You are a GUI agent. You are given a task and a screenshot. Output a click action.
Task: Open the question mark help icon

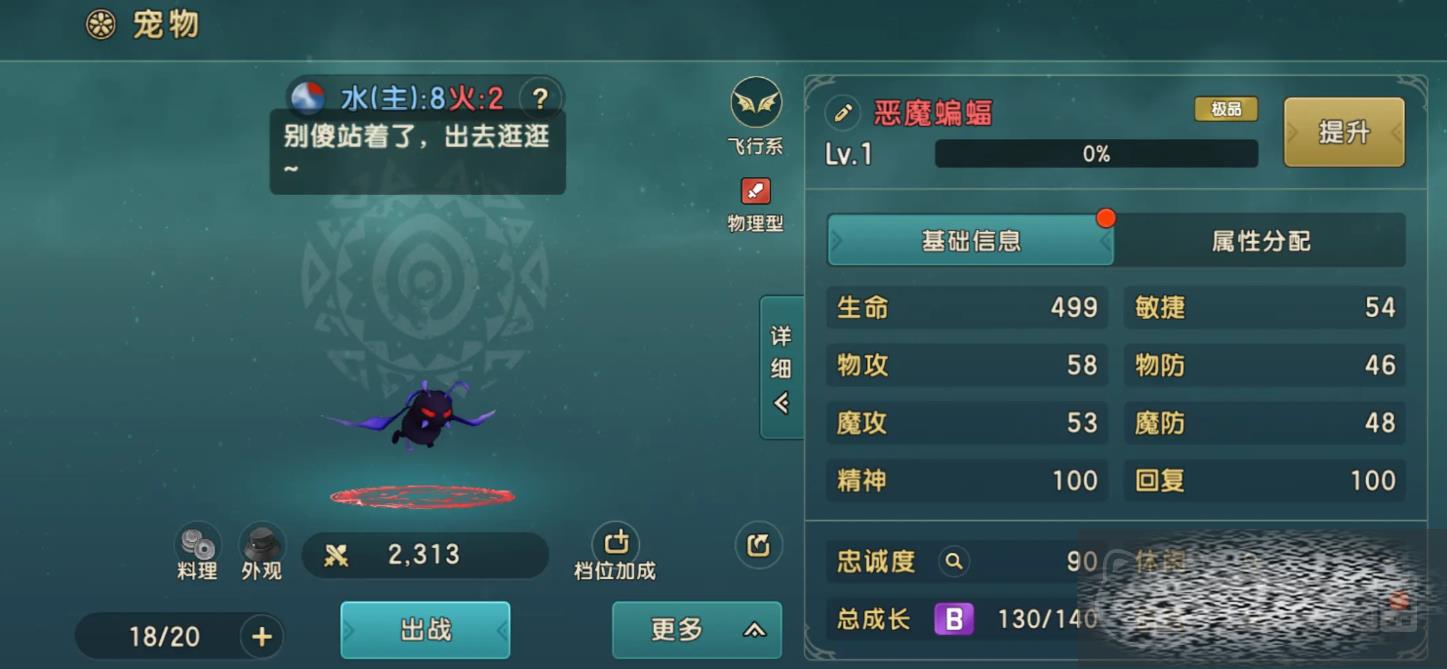(540, 98)
